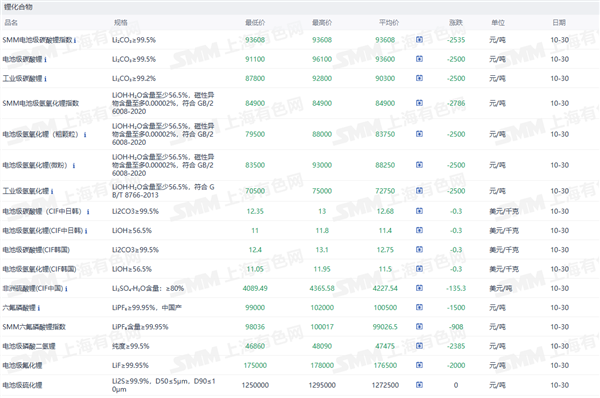Open chart icon for 六氟磷酸锂 100500 row

[x=419, y=307]
